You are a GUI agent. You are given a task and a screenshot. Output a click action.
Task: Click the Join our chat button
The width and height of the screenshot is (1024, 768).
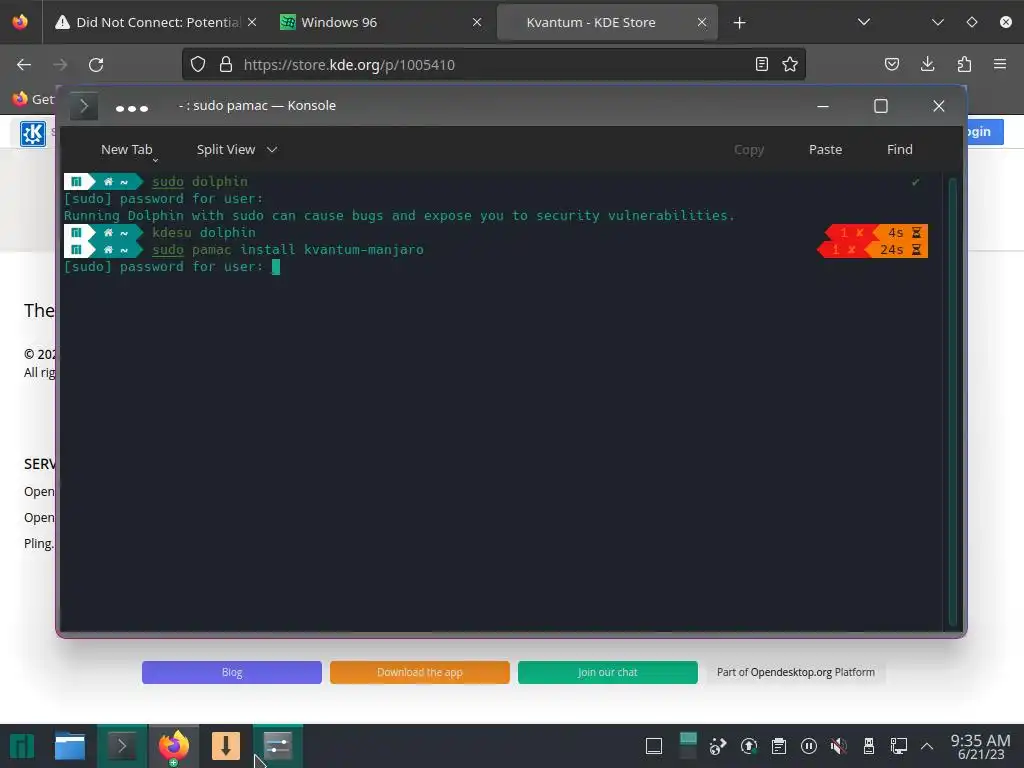(607, 672)
